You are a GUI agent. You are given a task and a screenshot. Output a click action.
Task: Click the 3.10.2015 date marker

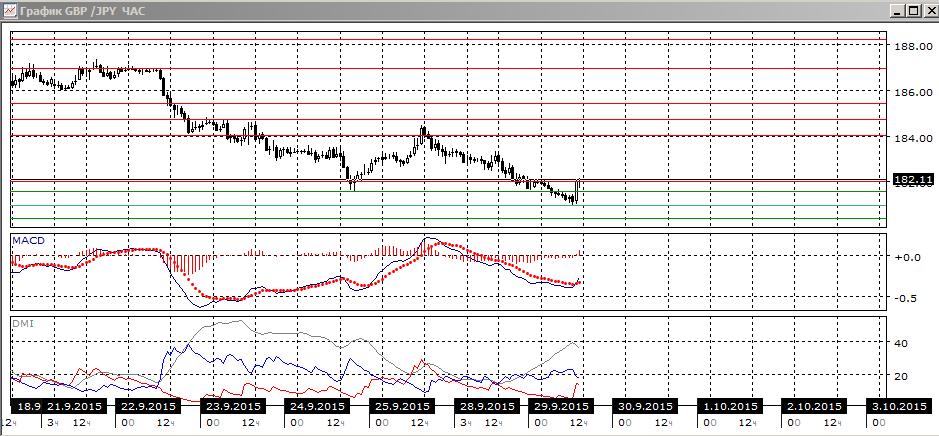[x=898, y=406]
